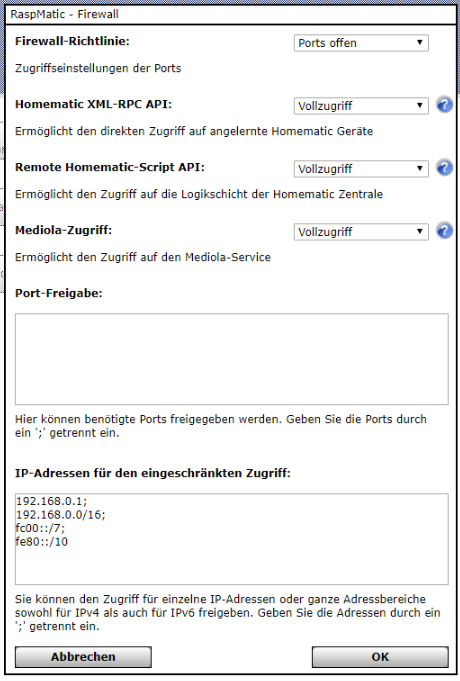This screenshot has width=460, height=681.
Task: Open the Mediola-Zugriff access dropdown
Action: pyautogui.click(x=361, y=232)
